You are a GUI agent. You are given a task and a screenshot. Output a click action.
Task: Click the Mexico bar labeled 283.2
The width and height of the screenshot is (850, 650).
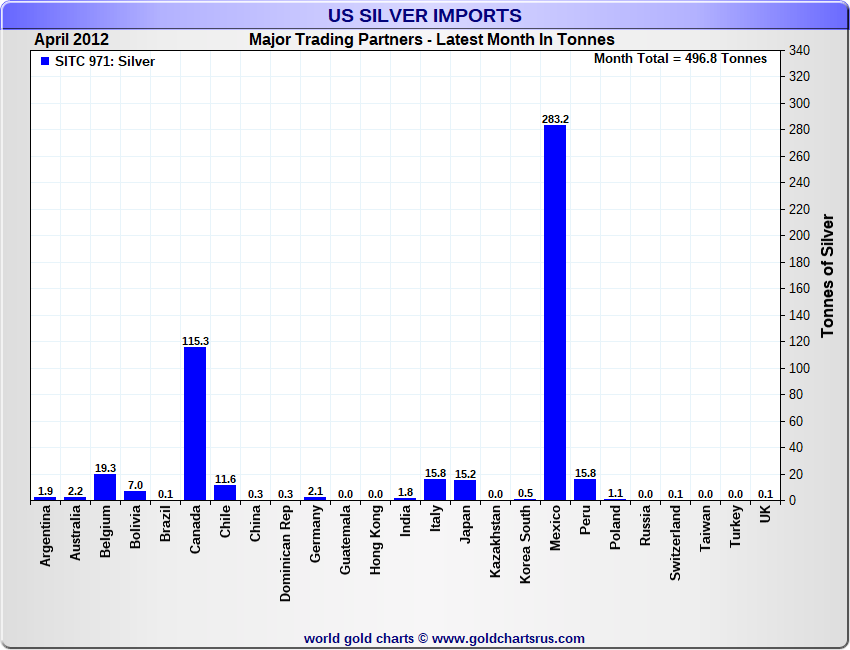554,312
